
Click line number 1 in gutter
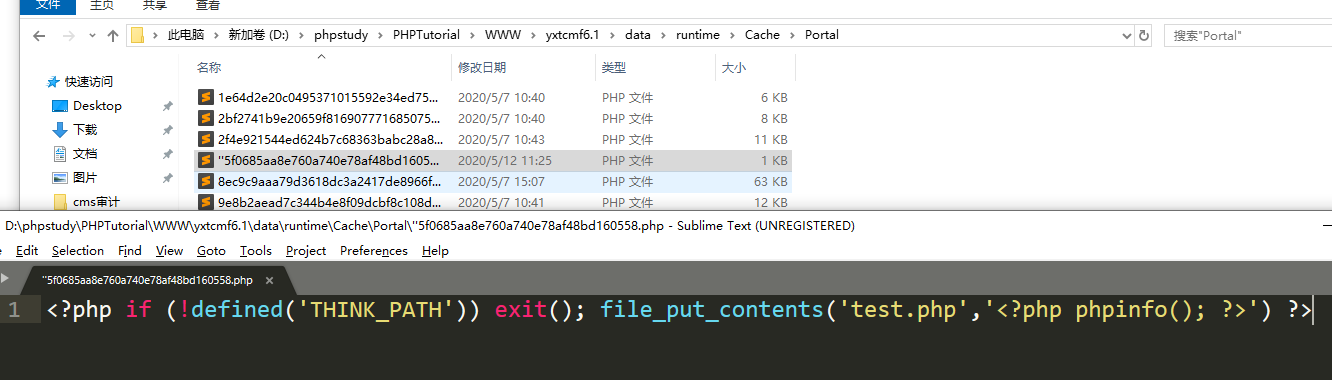(x=13, y=310)
